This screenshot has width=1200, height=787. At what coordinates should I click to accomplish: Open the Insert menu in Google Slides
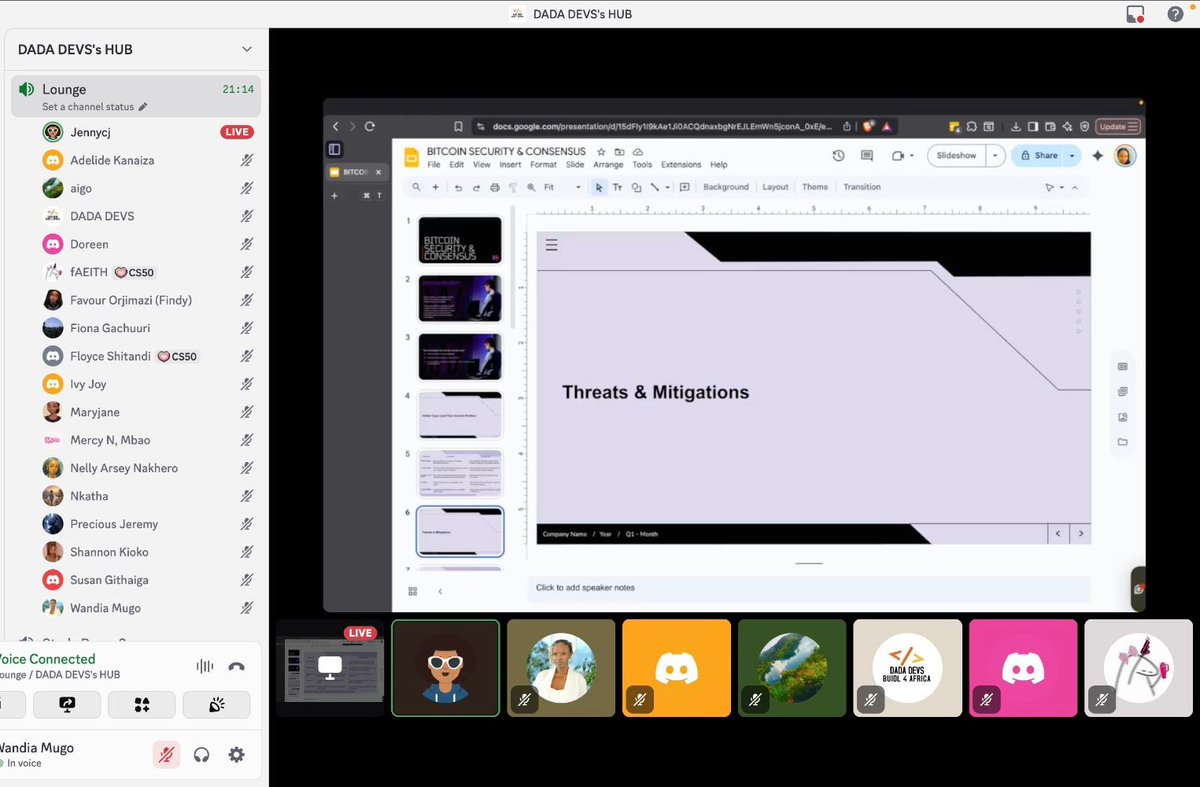coord(510,165)
